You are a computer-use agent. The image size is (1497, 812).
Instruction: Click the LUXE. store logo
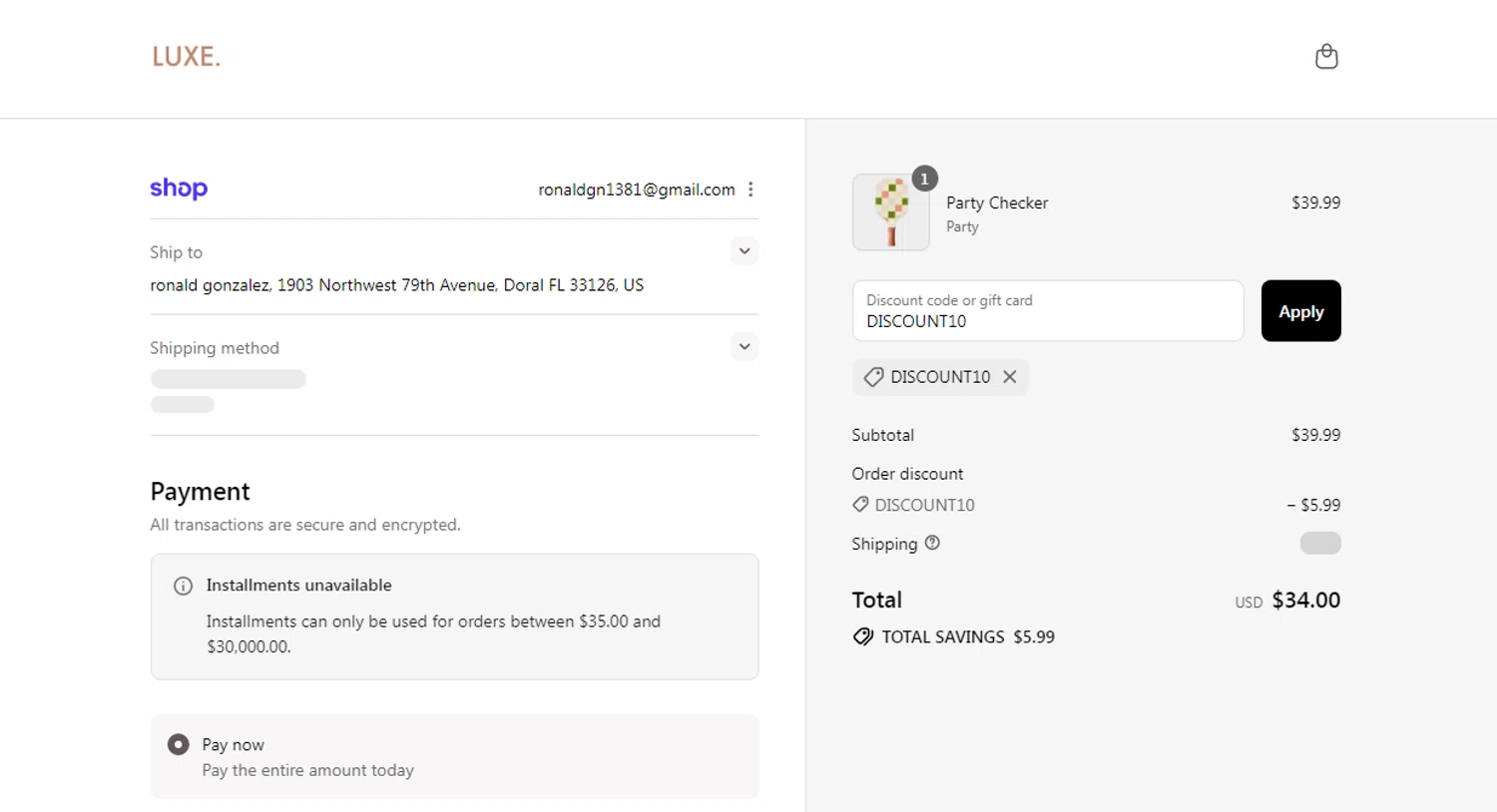[x=186, y=57]
